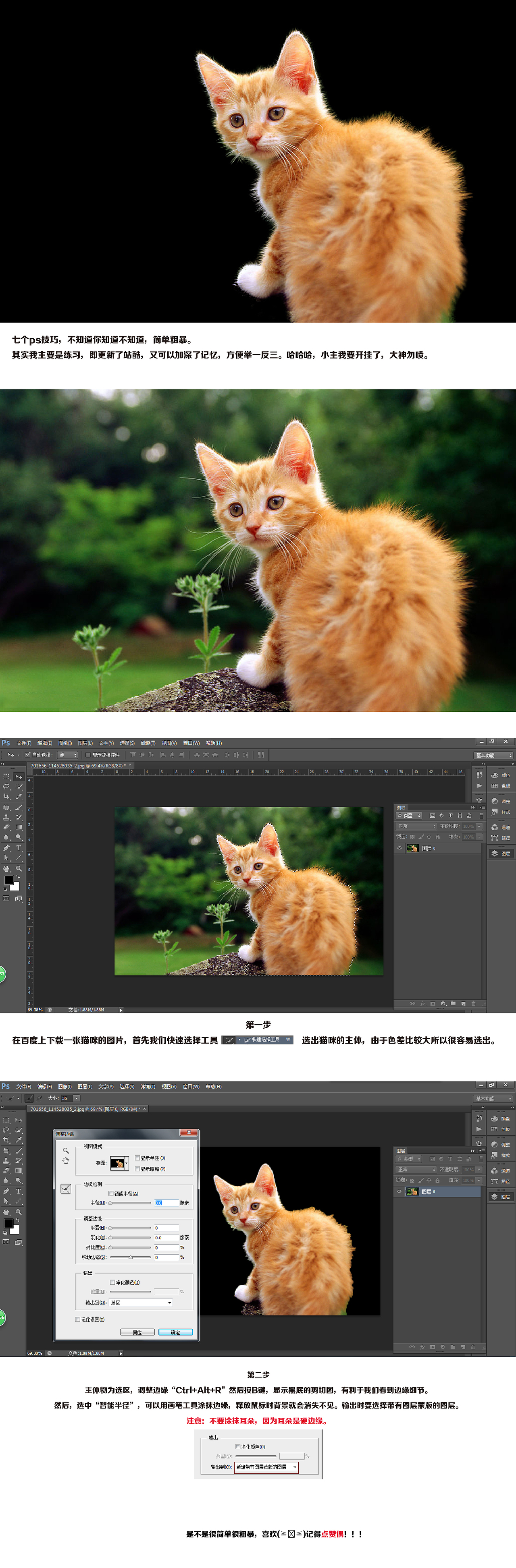
Task: Click the 确定 button in the 调整边缘 dialog
Action: pos(175,1332)
